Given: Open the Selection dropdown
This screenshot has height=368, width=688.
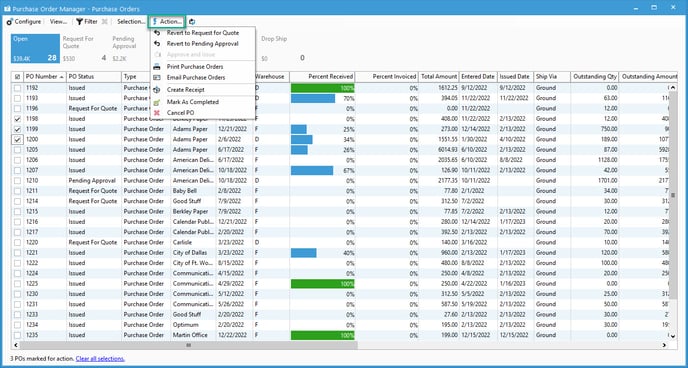Looking at the screenshot, I should [131, 21].
